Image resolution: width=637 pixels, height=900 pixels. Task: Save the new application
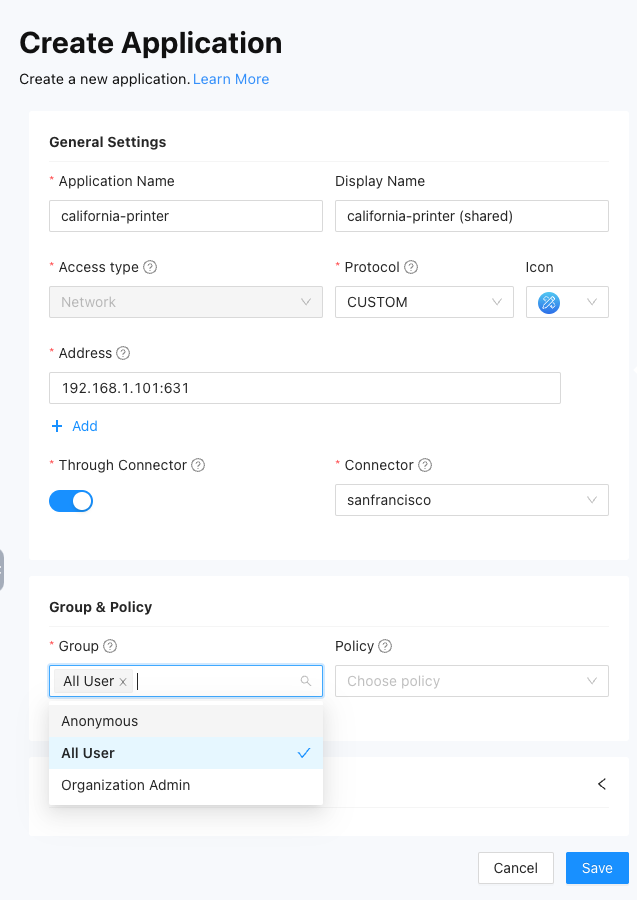597,868
